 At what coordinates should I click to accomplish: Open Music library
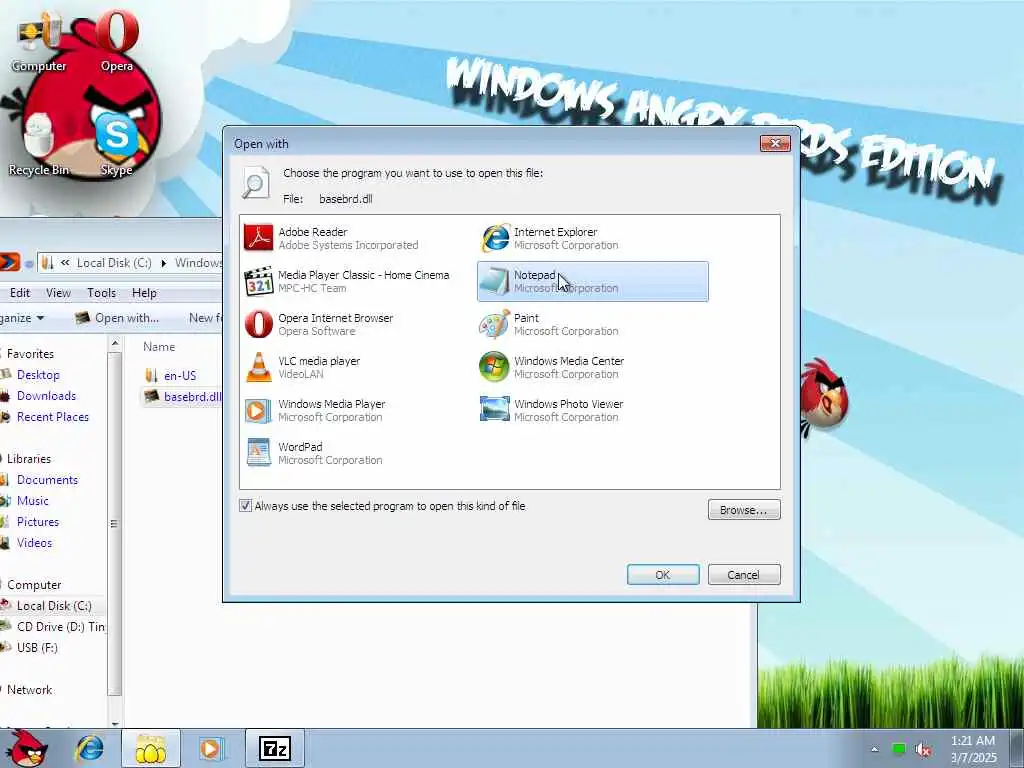click(33, 501)
